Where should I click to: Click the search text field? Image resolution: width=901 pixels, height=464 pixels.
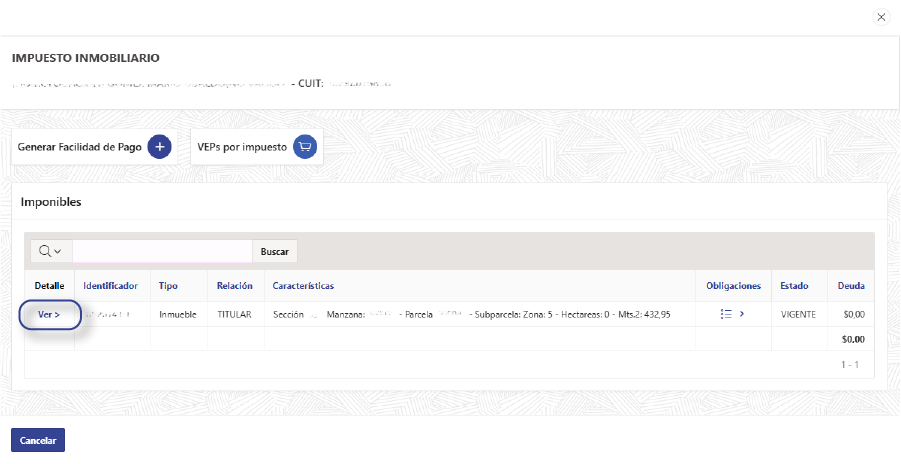click(x=162, y=251)
